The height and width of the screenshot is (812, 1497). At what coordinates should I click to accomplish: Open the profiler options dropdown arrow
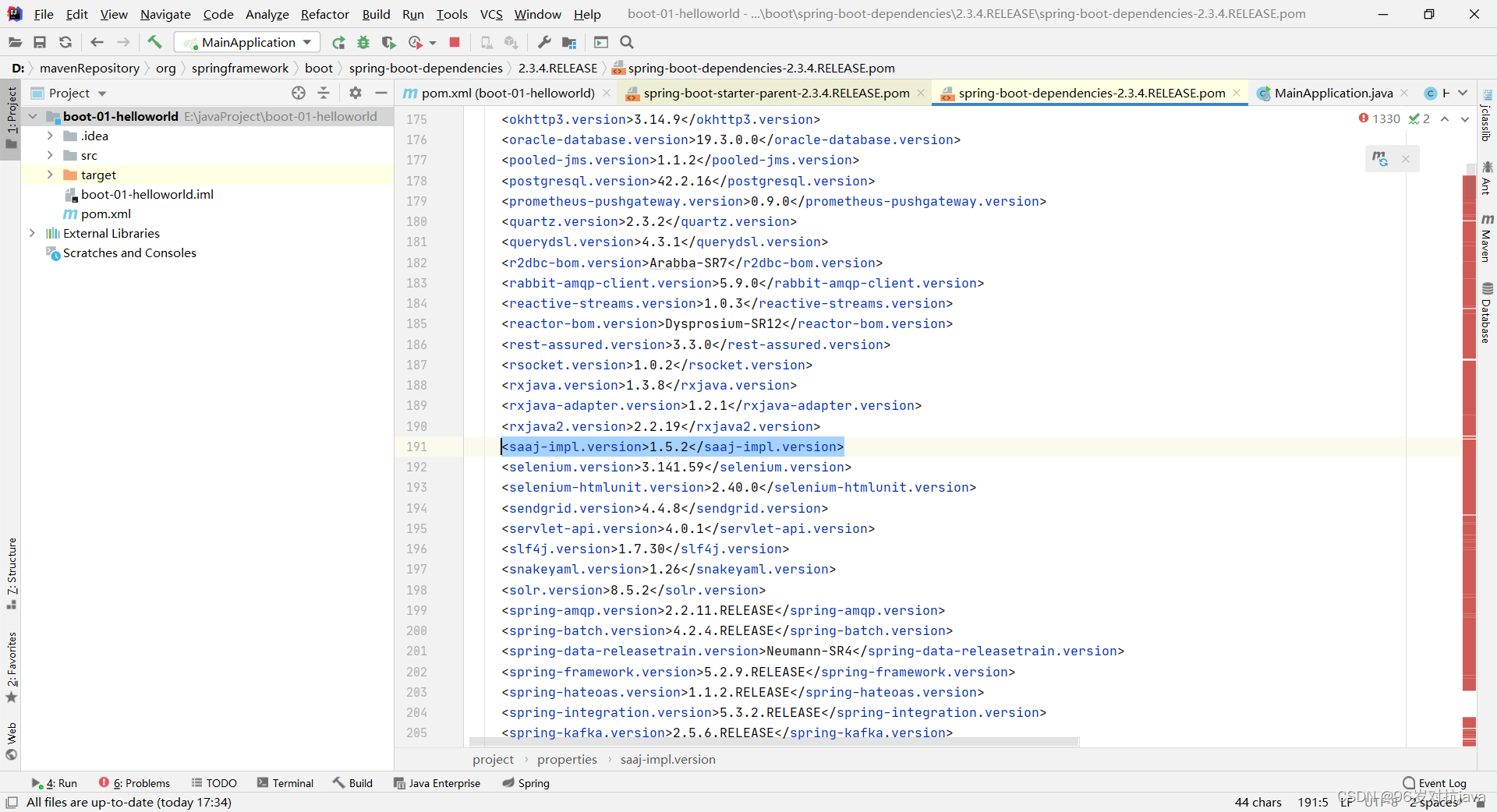(433, 43)
